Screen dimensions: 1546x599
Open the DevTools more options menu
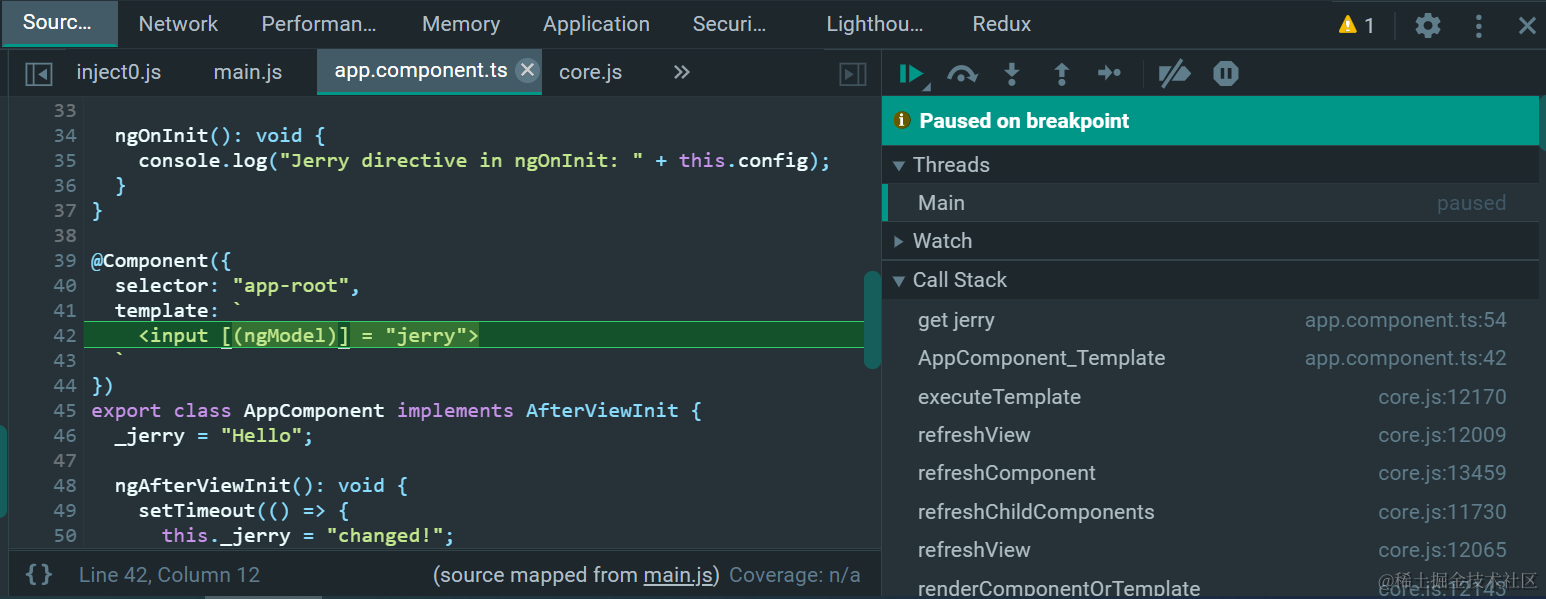1479,25
